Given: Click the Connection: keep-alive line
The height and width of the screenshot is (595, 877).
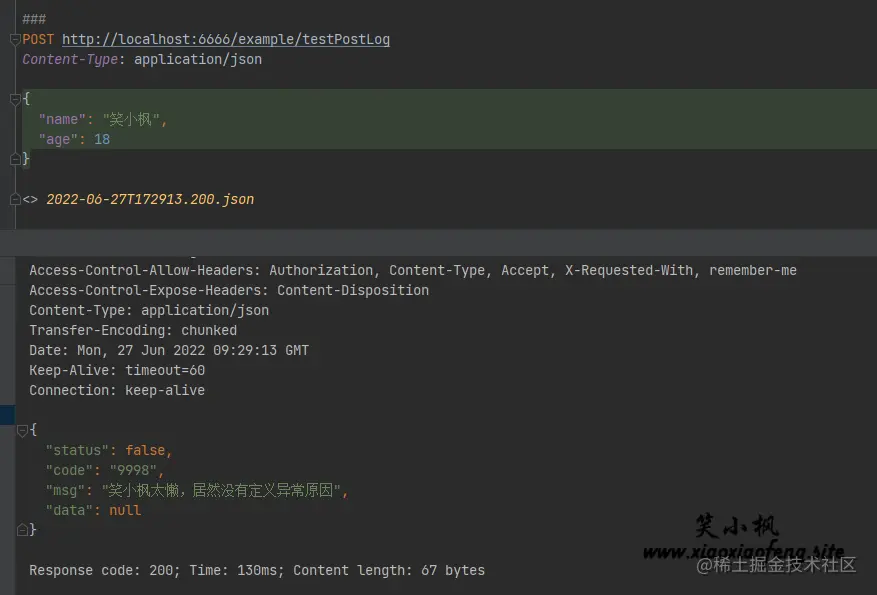Looking at the screenshot, I should pyautogui.click(x=117, y=390).
